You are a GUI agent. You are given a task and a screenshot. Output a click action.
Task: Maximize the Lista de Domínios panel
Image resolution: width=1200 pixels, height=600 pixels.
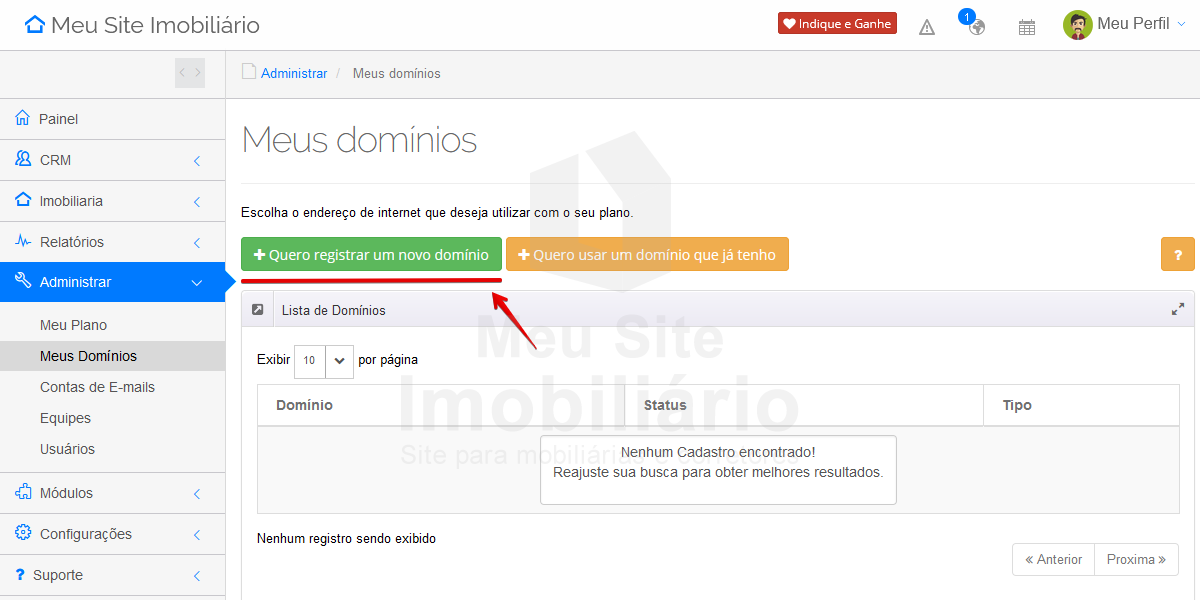1178,310
